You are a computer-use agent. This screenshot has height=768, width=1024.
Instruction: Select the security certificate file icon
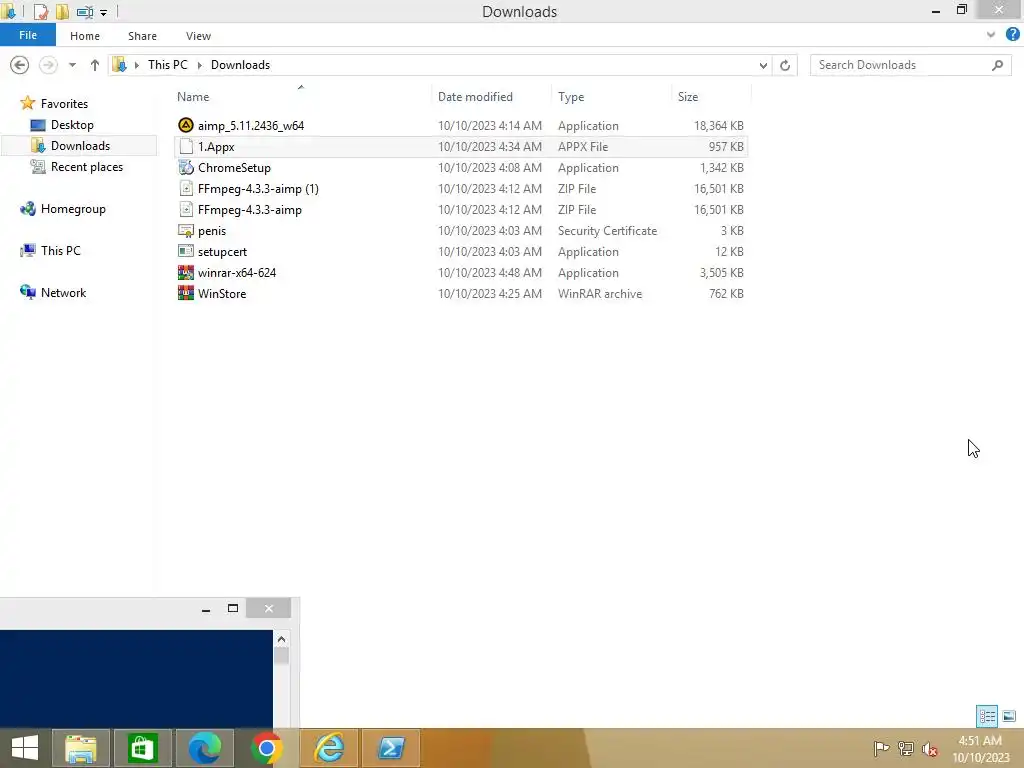pyautogui.click(x=186, y=231)
